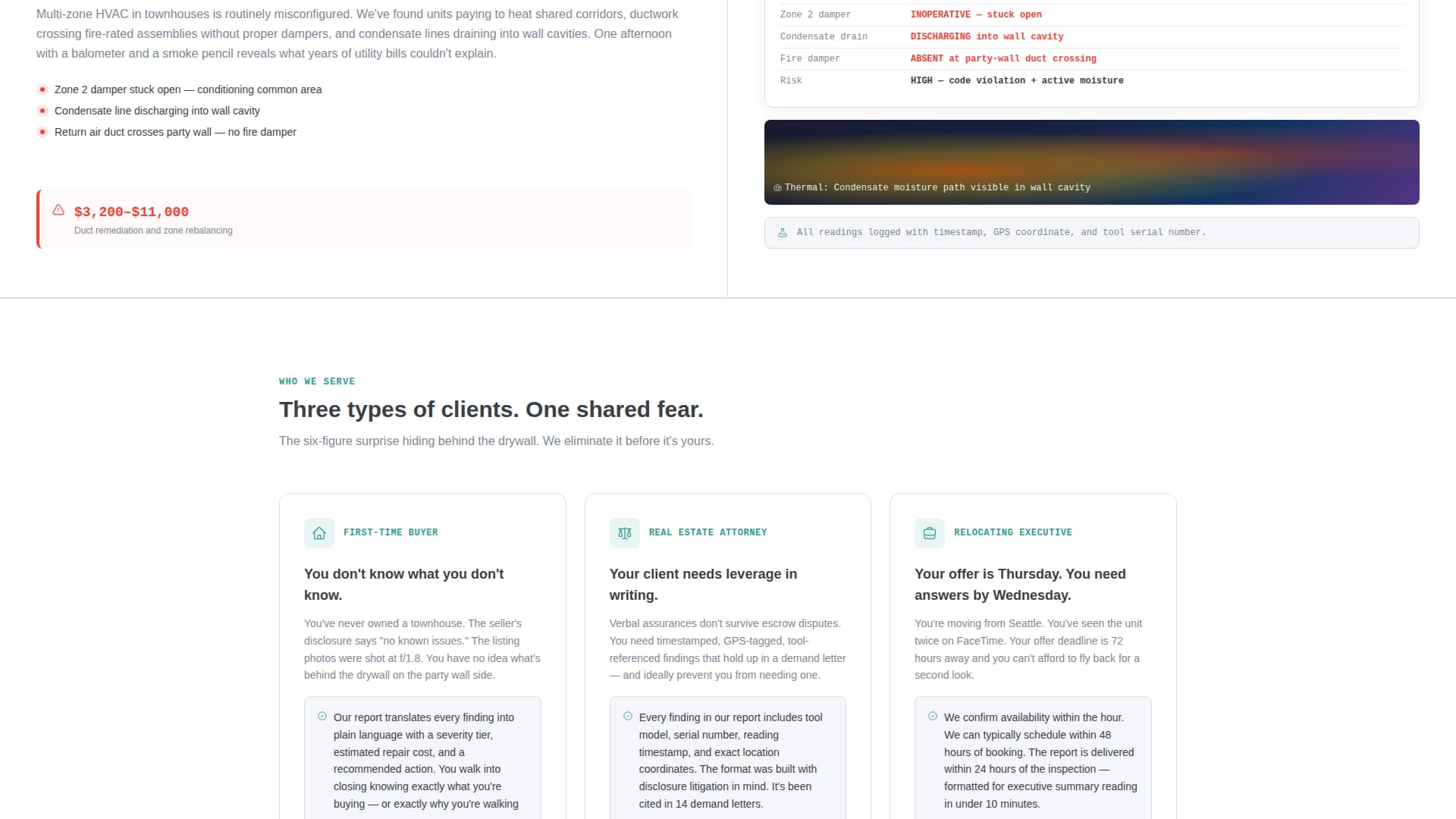Image resolution: width=1456 pixels, height=819 pixels.
Task: Click red bullet for Zone 2 damper stuck open
Action: coord(42,89)
